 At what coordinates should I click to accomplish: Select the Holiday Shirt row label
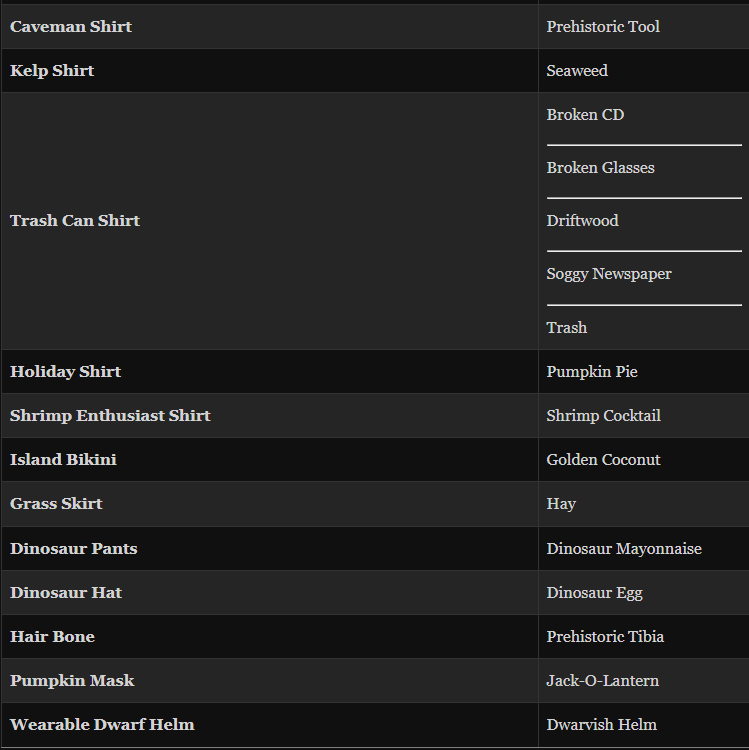click(65, 372)
